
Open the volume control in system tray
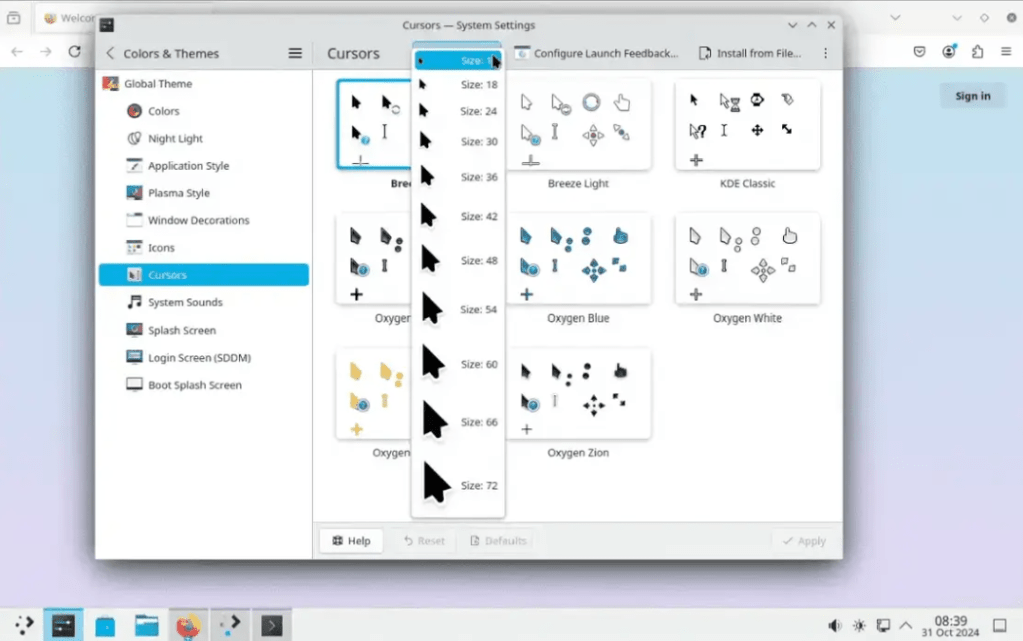click(835, 626)
